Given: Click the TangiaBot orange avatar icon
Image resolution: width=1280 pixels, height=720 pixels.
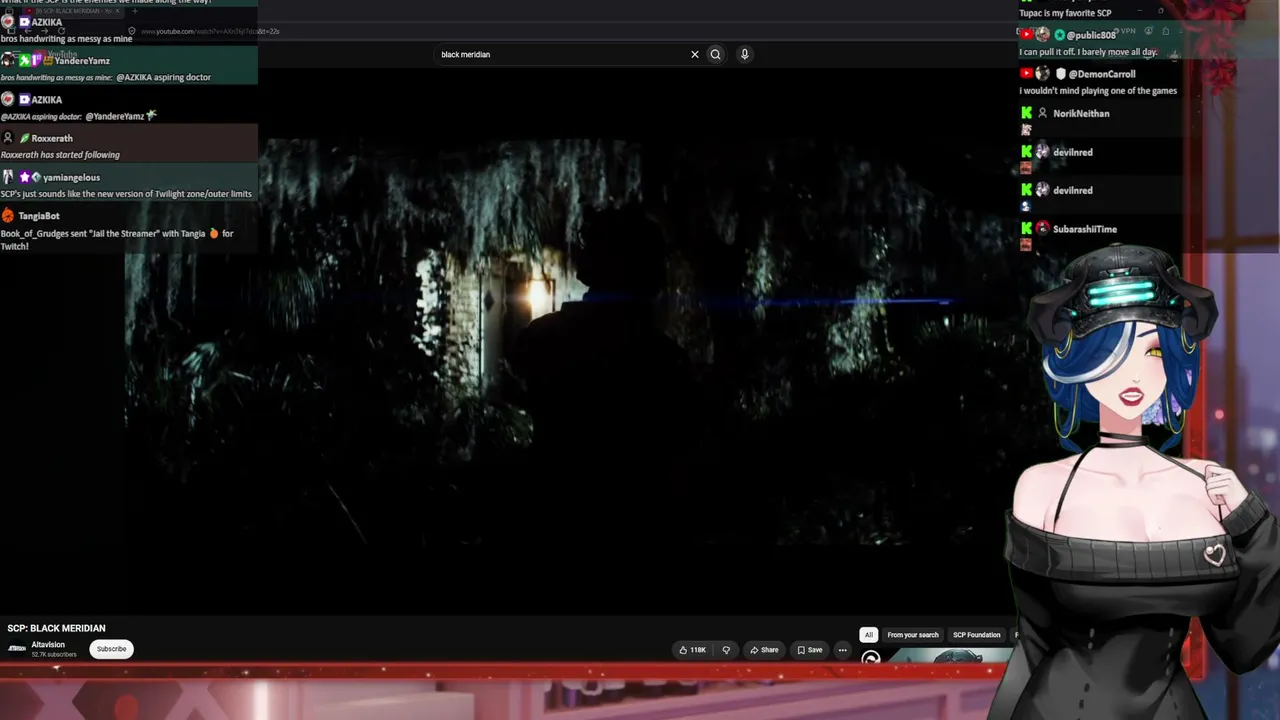Looking at the screenshot, I should point(8,216).
